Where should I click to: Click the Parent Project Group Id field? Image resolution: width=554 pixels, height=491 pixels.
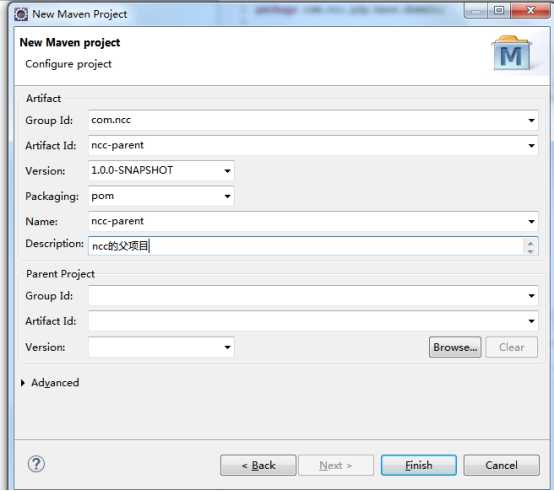pos(313,296)
